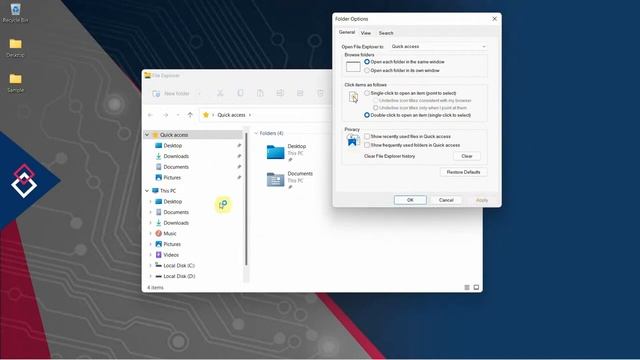Viewport: 640px width, 360px height.
Task: Select Music under This PC
Action: (x=170, y=233)
